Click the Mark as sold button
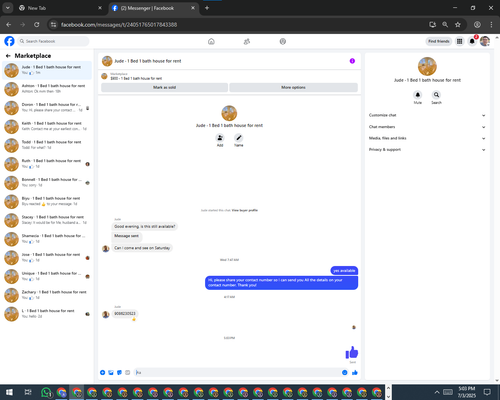This screenshot has height=400, width=500. click(164, 87)
